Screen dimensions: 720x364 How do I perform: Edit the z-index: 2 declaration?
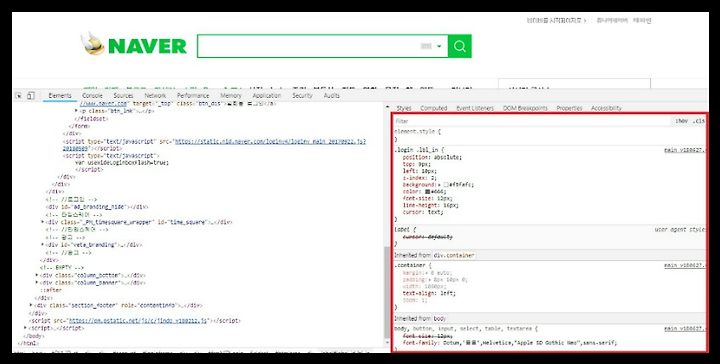pyautogui.click(x=420, y=178)
